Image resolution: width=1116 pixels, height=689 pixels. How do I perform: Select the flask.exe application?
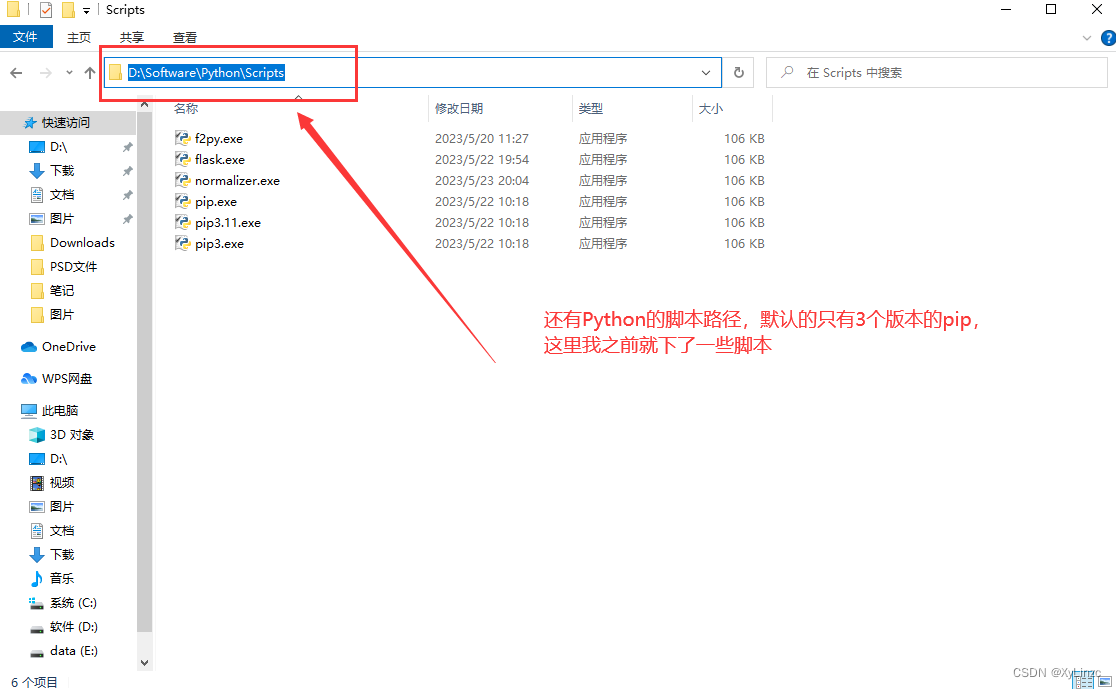[218, 159]
